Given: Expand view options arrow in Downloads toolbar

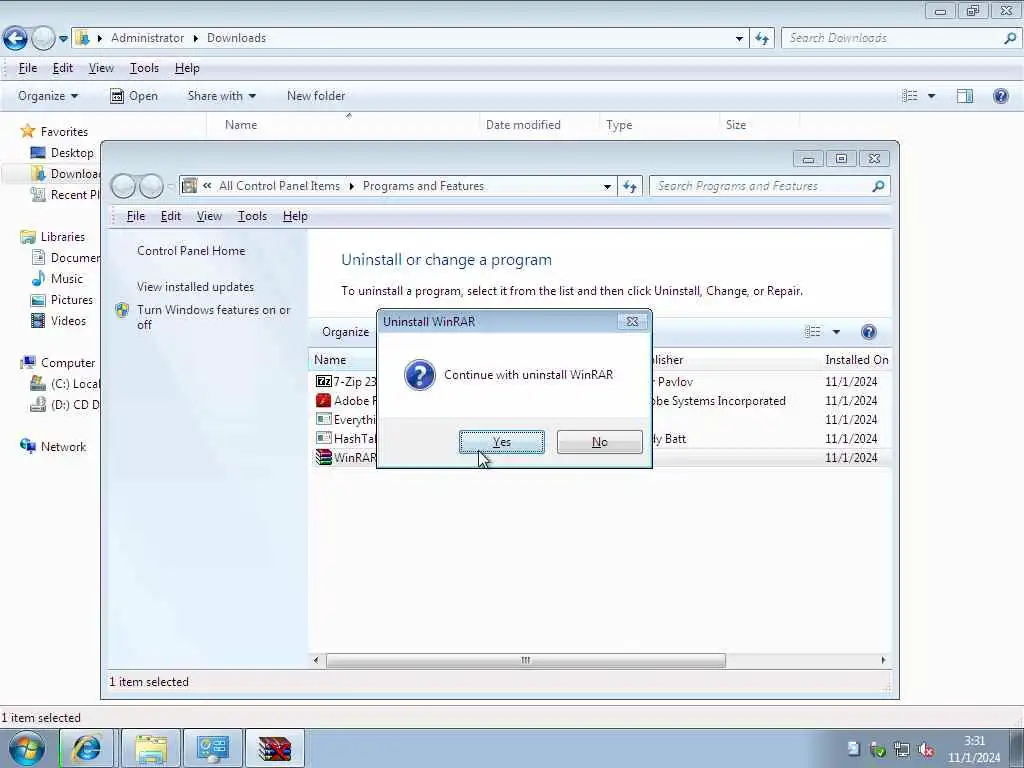Looking at the screenshot, I should [x=931, y=96].
